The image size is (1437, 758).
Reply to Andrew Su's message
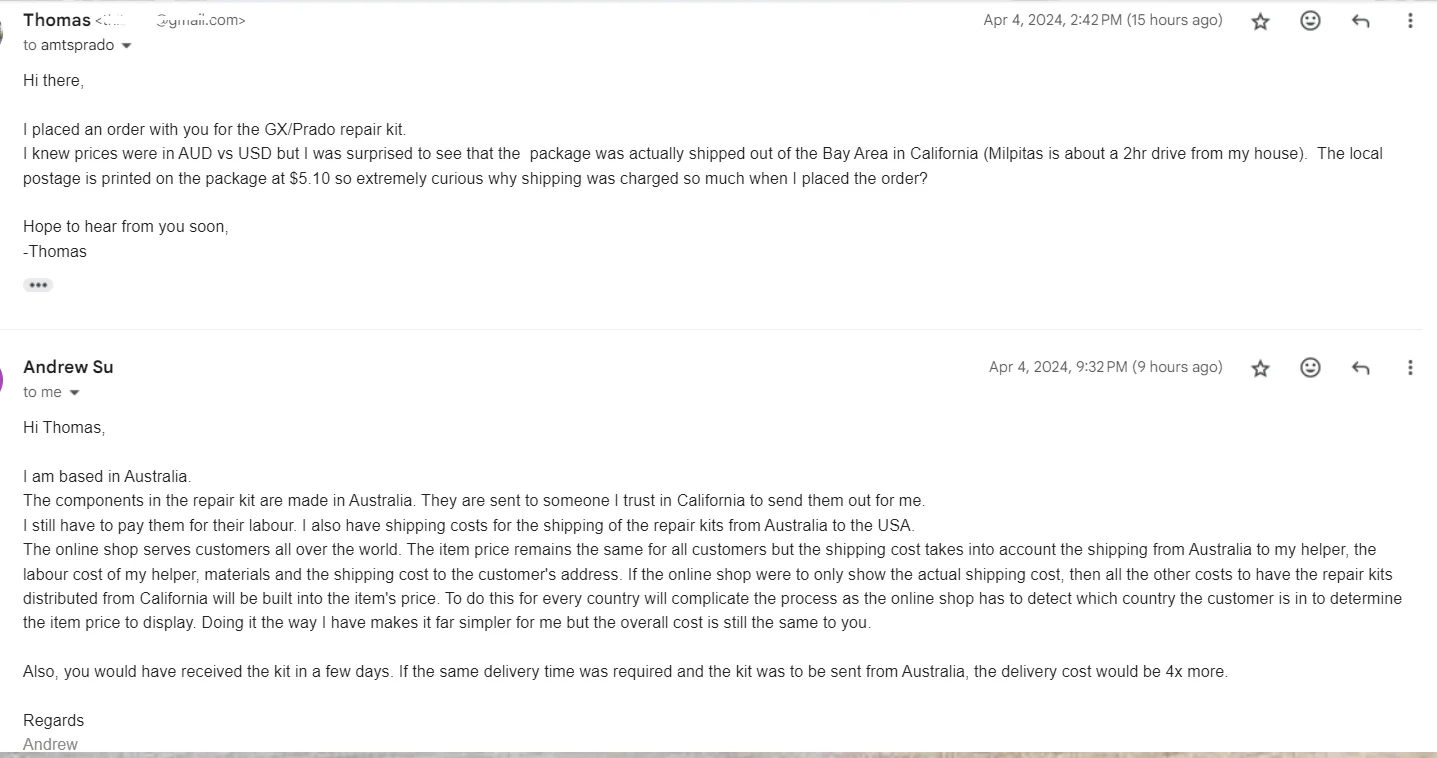[1360, 368]
